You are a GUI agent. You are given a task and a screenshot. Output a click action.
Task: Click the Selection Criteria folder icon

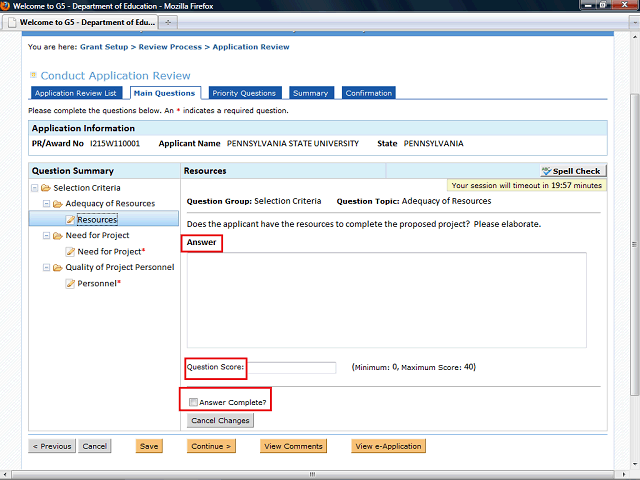[46, 188]
